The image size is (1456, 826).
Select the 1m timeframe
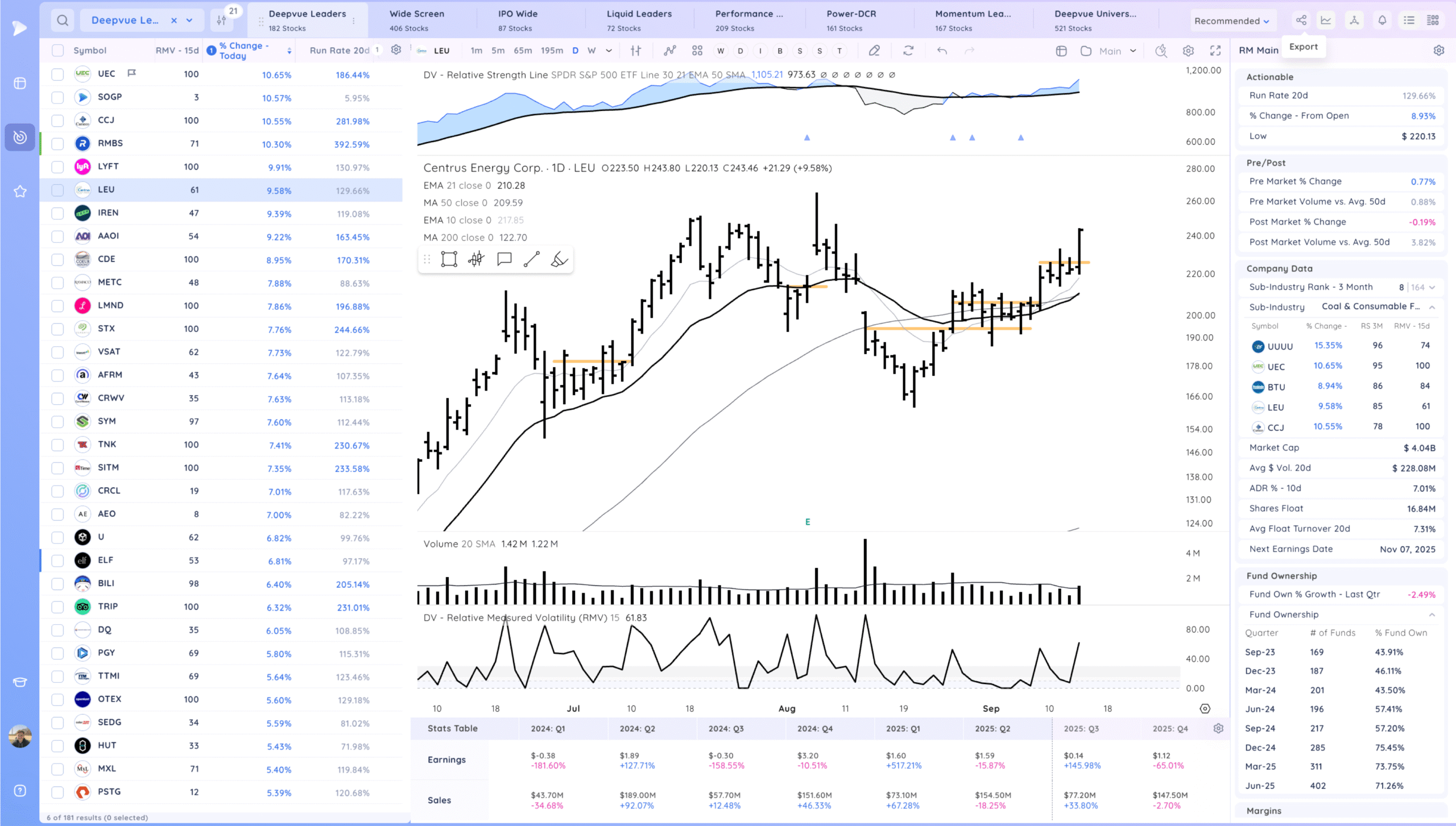pyautogui.click(x=477, y=51)
